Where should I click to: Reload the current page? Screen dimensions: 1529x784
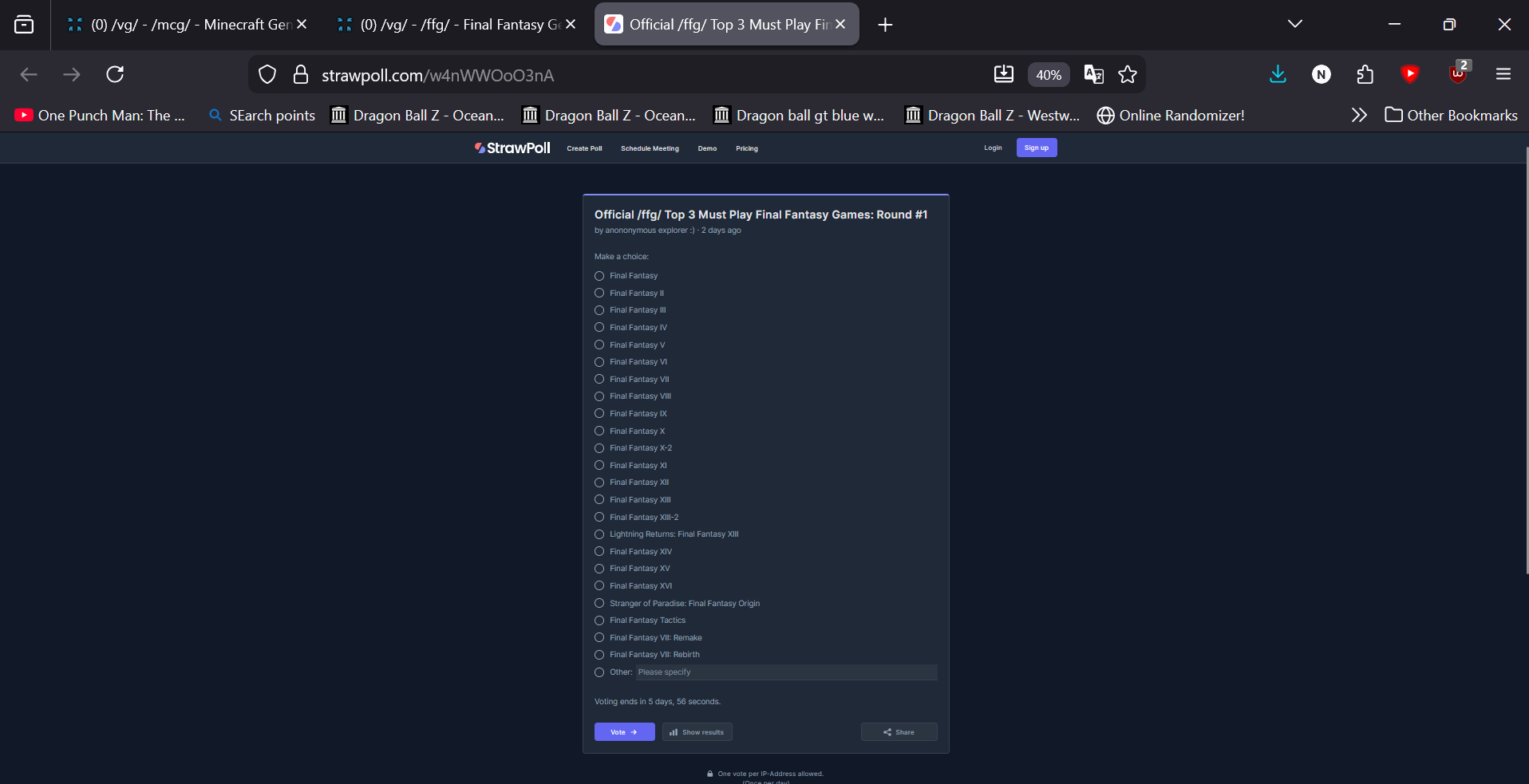point(115,75)
